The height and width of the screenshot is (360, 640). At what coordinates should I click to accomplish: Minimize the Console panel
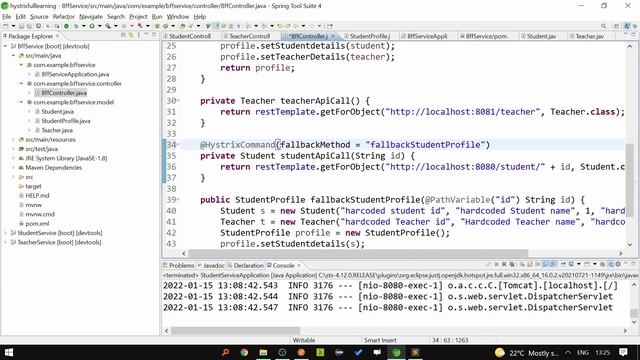tap(626, 264)
